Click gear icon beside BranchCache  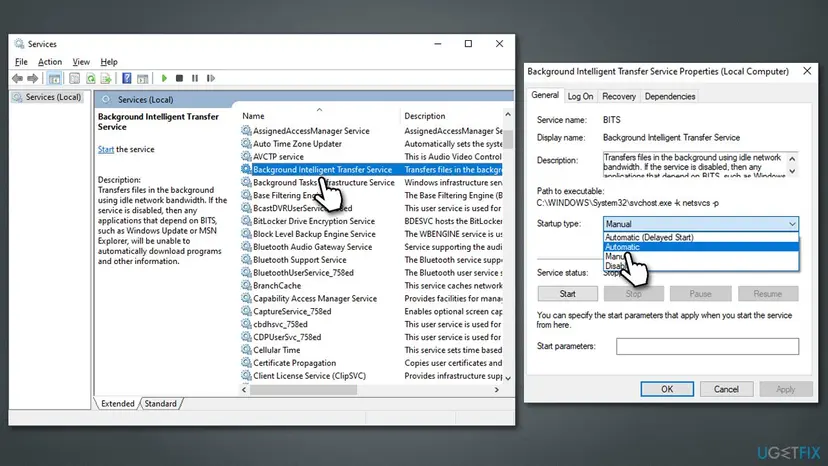[246, 285]
